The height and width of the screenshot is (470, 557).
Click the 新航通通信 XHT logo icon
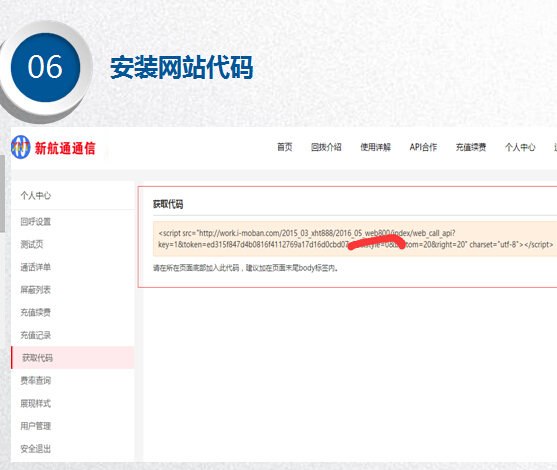(x=20, y=147)
